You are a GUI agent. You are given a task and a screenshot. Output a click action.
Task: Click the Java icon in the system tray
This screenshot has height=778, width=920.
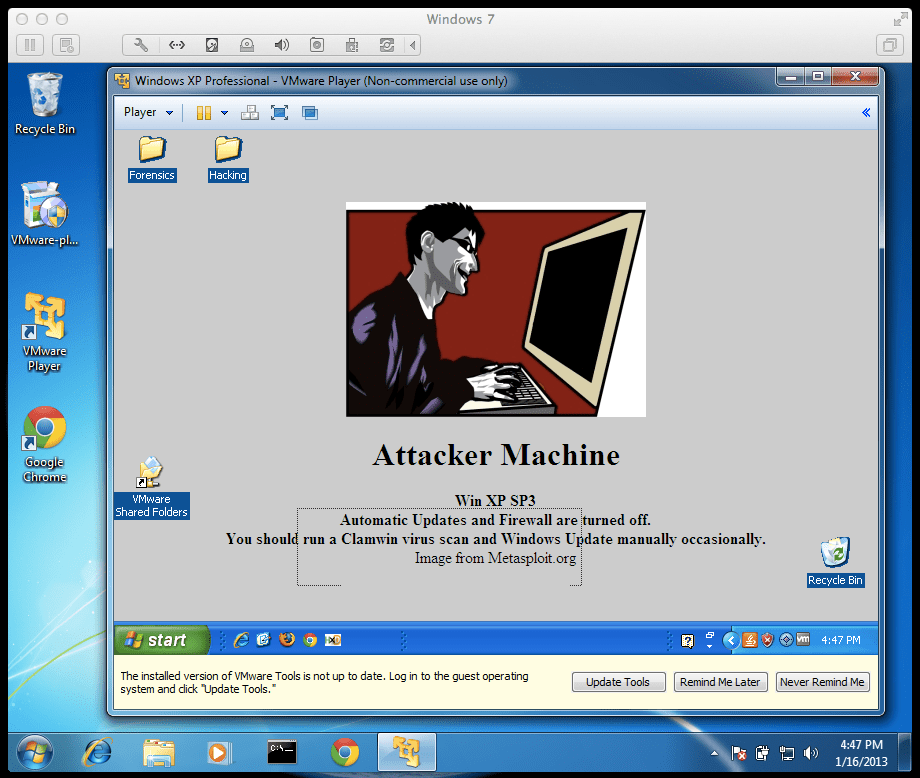pos(749,640)
